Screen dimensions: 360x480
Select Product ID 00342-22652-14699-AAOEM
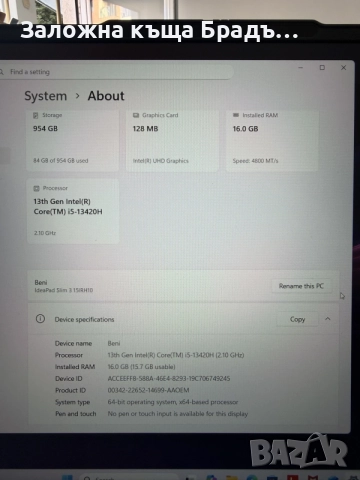148,390
